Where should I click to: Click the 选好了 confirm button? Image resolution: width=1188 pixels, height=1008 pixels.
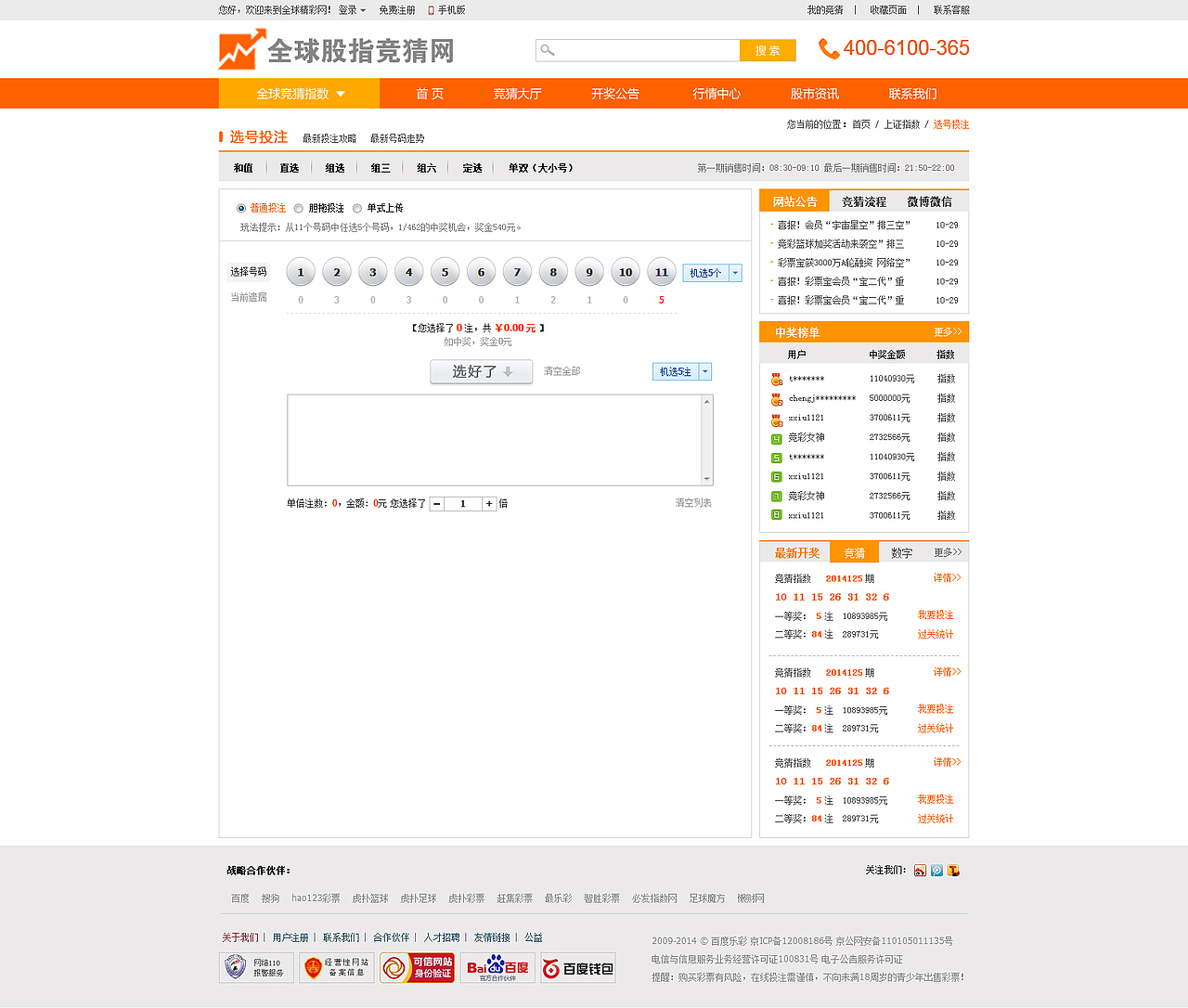click(x=481, y=371)
